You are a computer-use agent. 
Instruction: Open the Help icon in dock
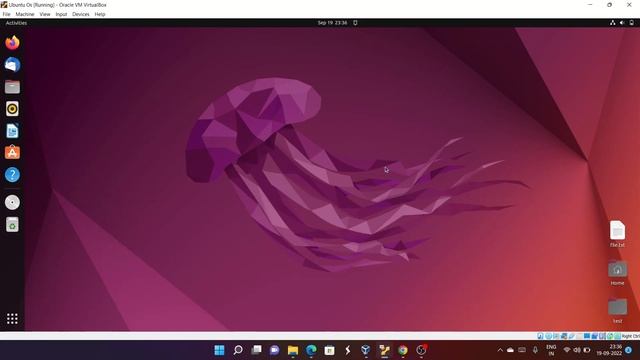click(x=12, y=175)
